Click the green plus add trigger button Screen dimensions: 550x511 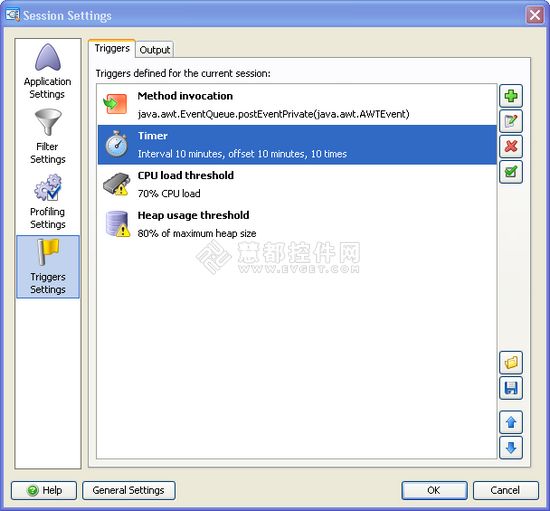point(511,96)
